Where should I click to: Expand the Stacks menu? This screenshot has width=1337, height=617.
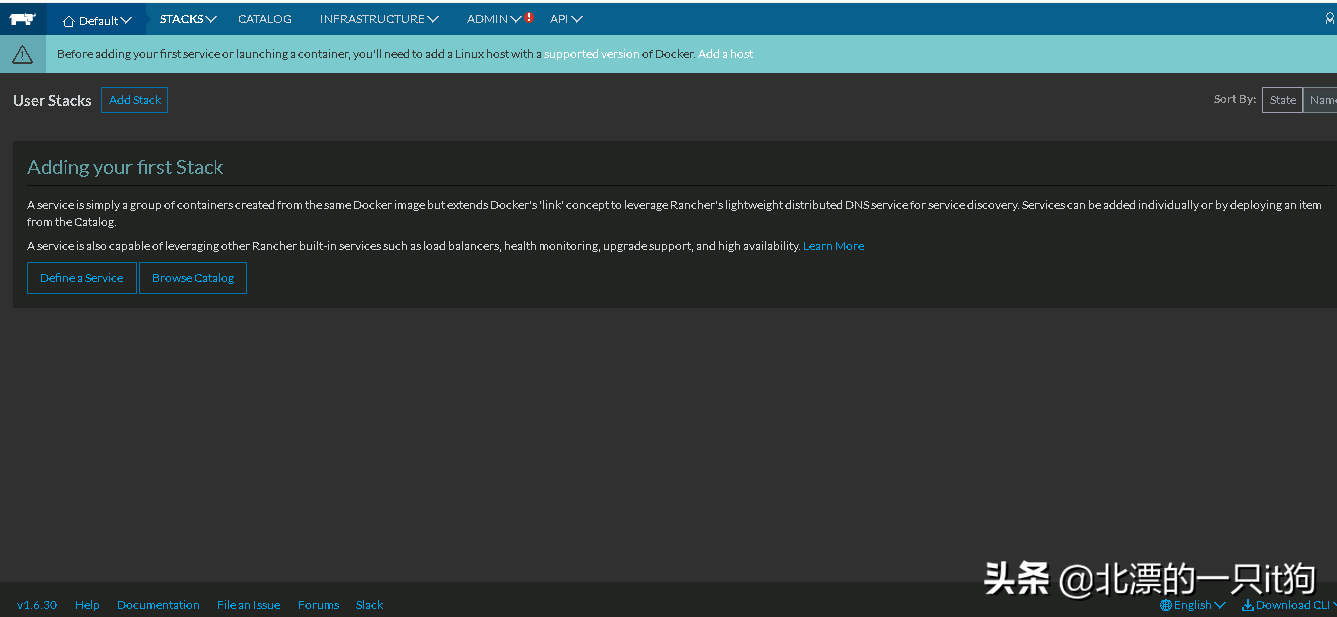tap(188, 19)
